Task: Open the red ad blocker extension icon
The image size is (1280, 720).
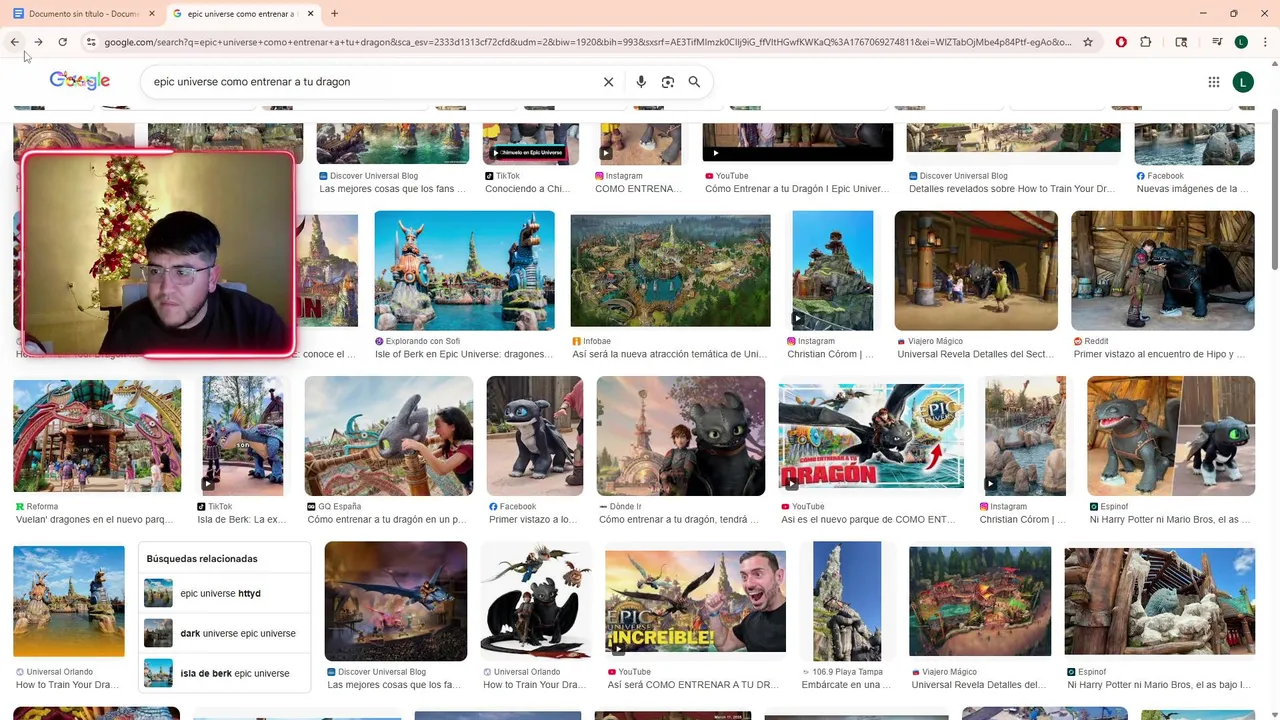Action: (x=1121, y=42)
